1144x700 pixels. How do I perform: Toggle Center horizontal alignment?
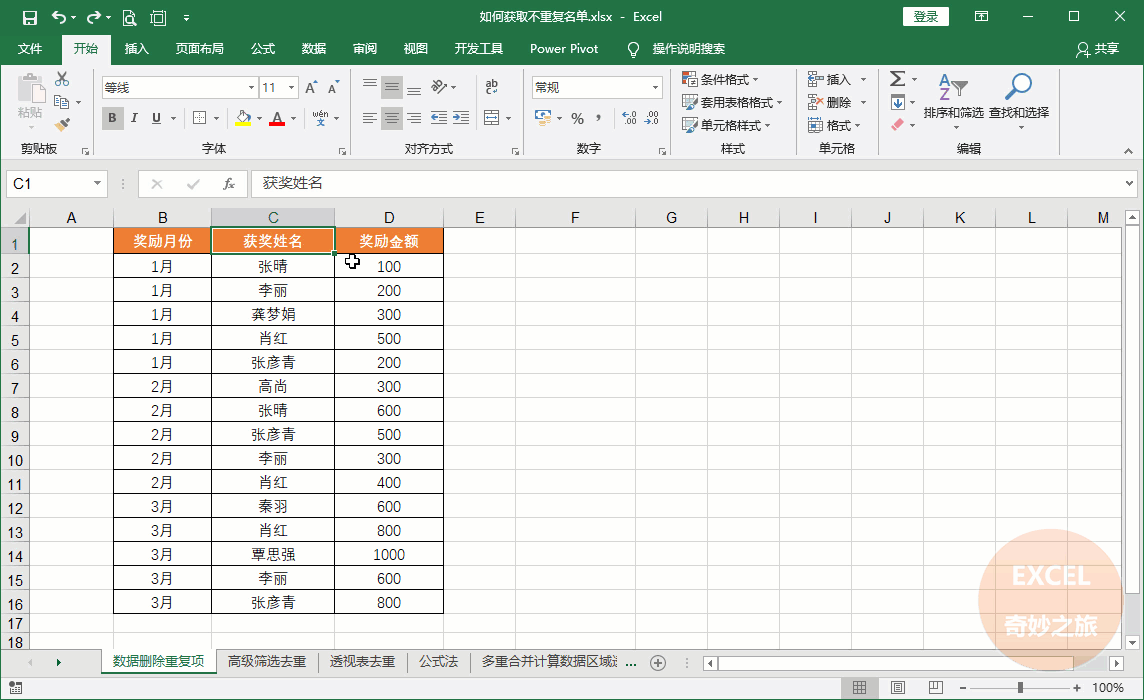pyautogui.click(x=392, y=118)
